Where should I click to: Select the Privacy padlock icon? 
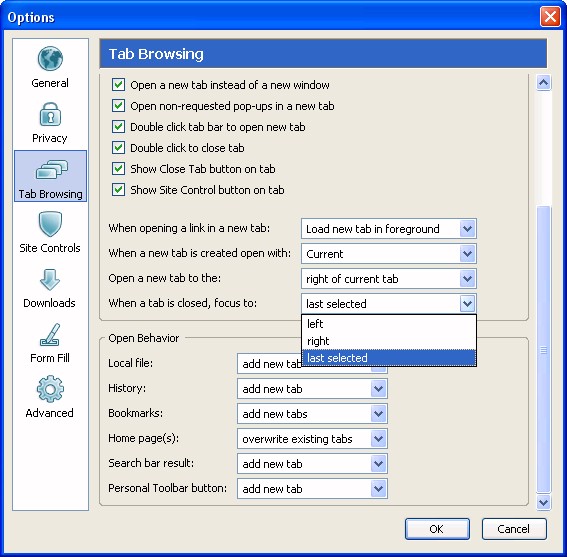(x=50, y=114)
